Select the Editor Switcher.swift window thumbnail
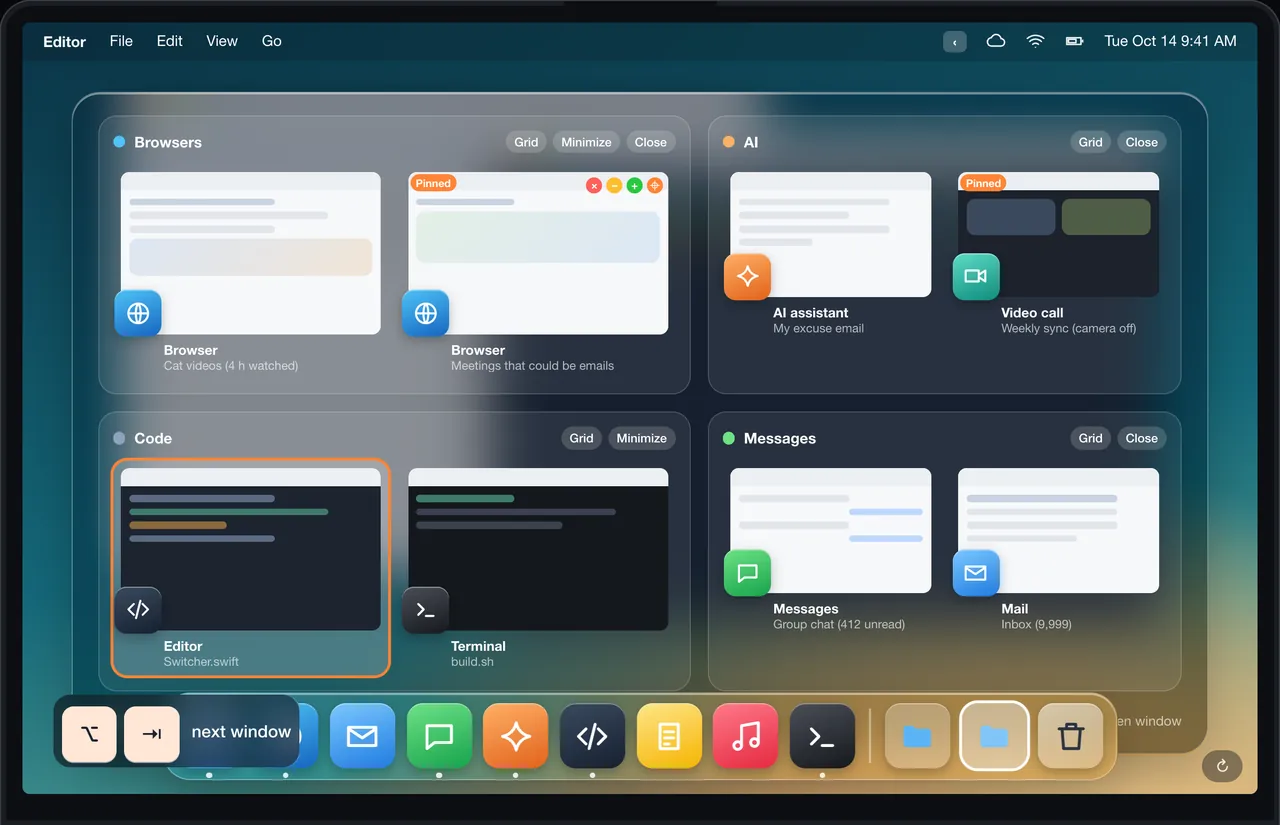The height and width of the screenshot is (825, 1280). point(251,549)
